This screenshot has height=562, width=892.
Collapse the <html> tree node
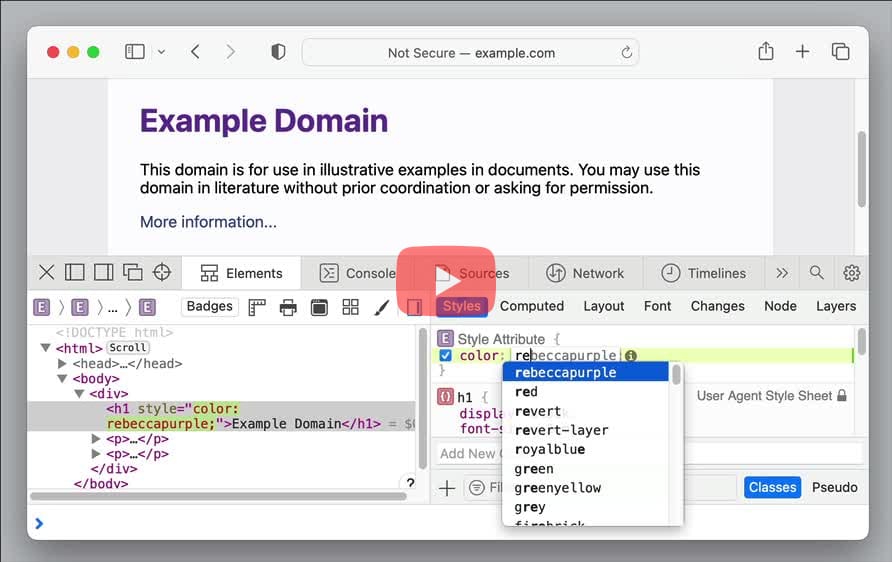pyautogui.click(x=46, y=348)
